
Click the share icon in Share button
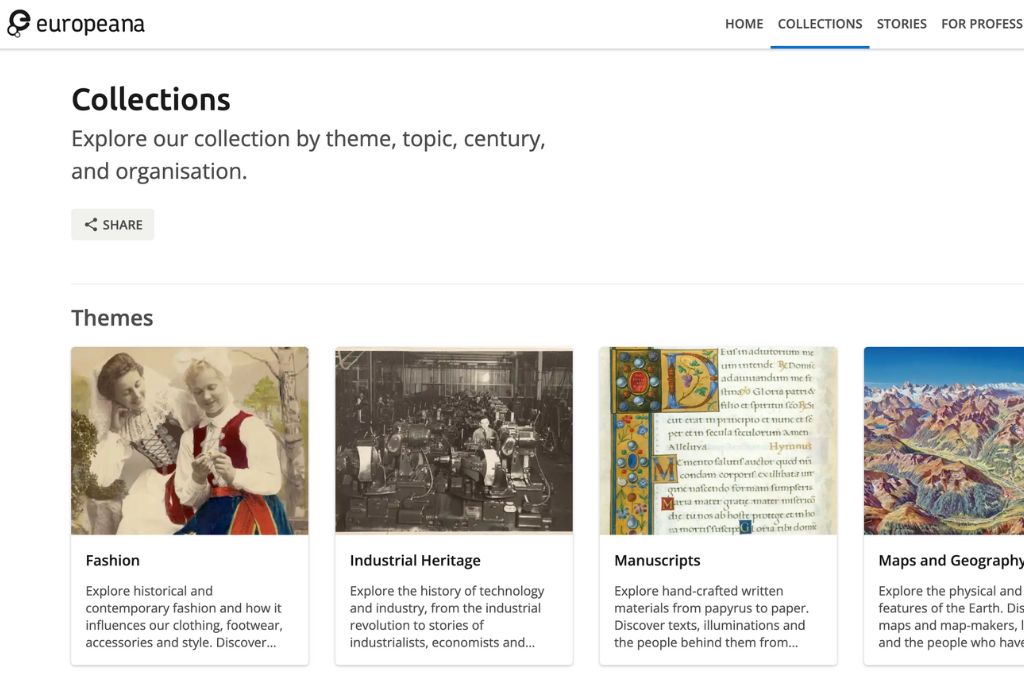point(91,225)
